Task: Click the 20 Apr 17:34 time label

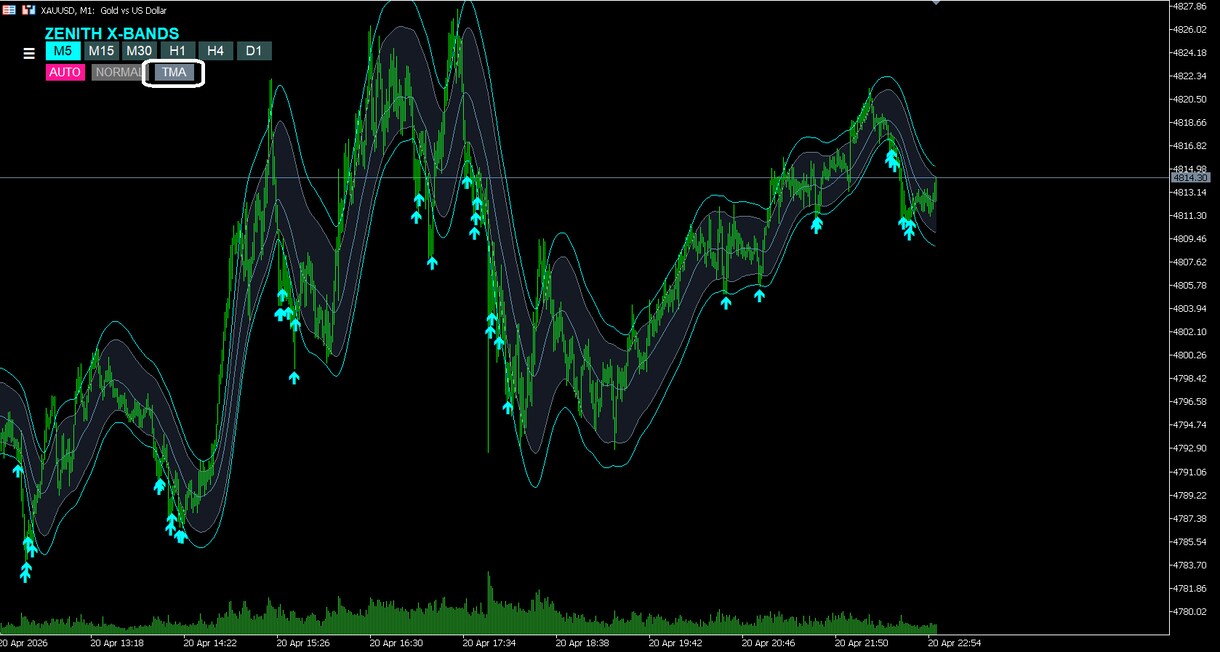Action: point(489,643)
